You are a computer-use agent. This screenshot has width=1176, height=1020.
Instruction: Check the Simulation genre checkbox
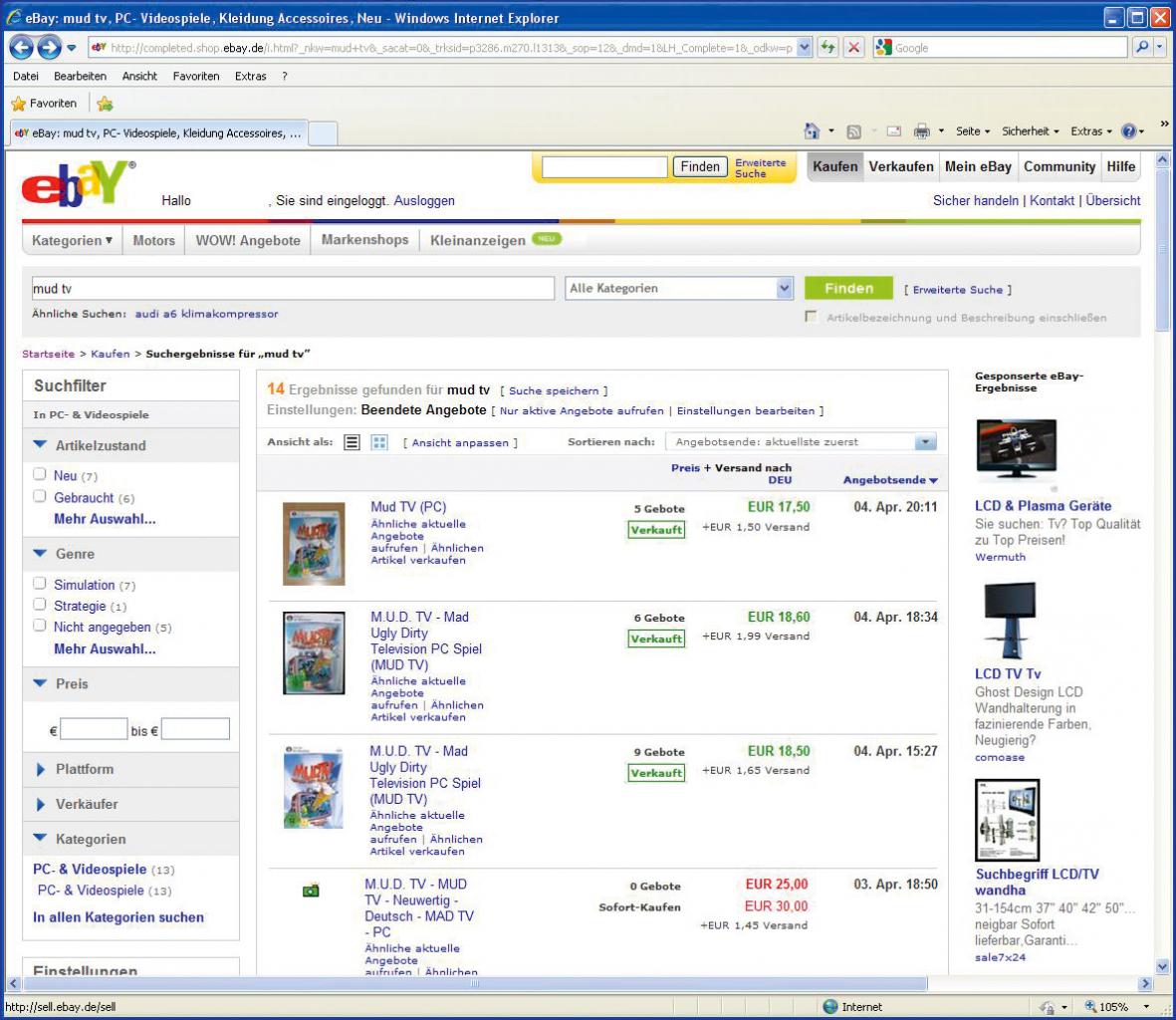pyautogui.click(x=40, y=583)
